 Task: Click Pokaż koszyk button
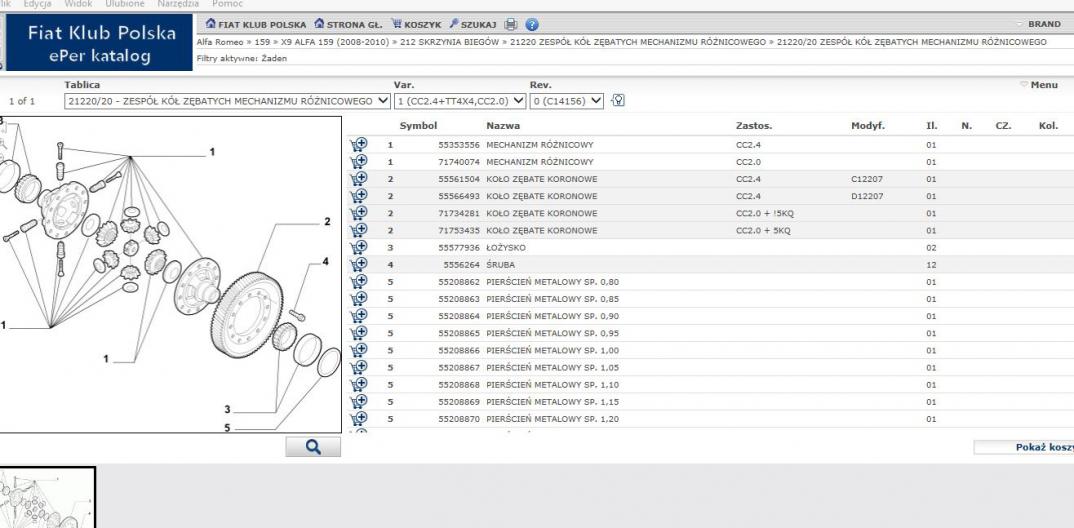pyautogui.click(x=1024, y=447)
